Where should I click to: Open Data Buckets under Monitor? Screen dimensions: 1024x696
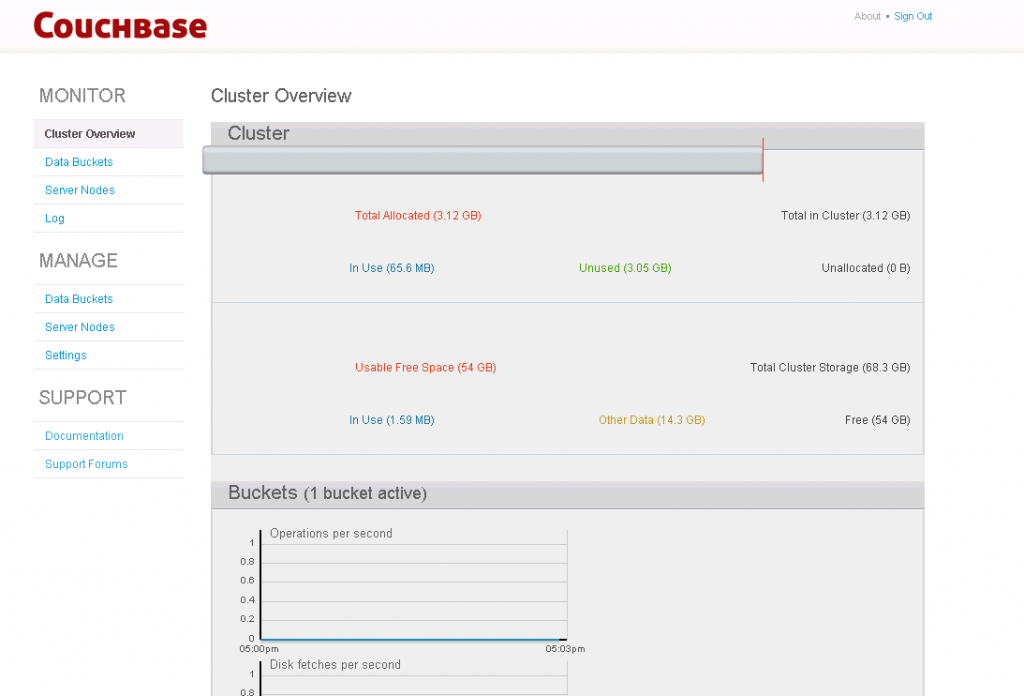78,162
